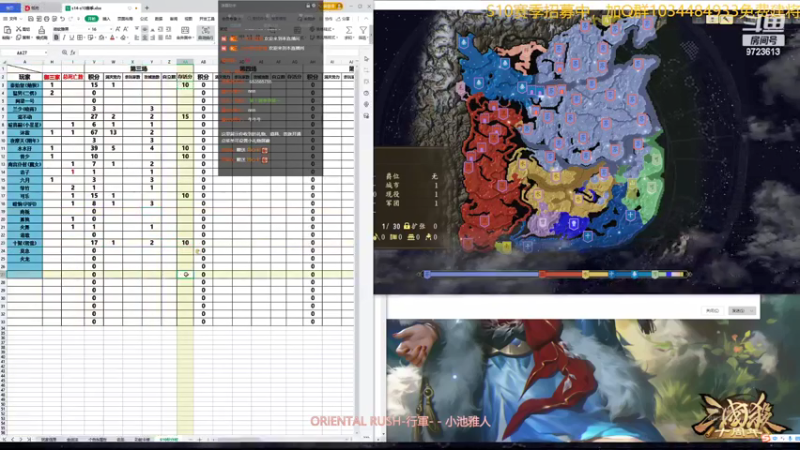Click the formula bar input field
Viewport: 800px width, 450px height.
[x=219, y=53]
